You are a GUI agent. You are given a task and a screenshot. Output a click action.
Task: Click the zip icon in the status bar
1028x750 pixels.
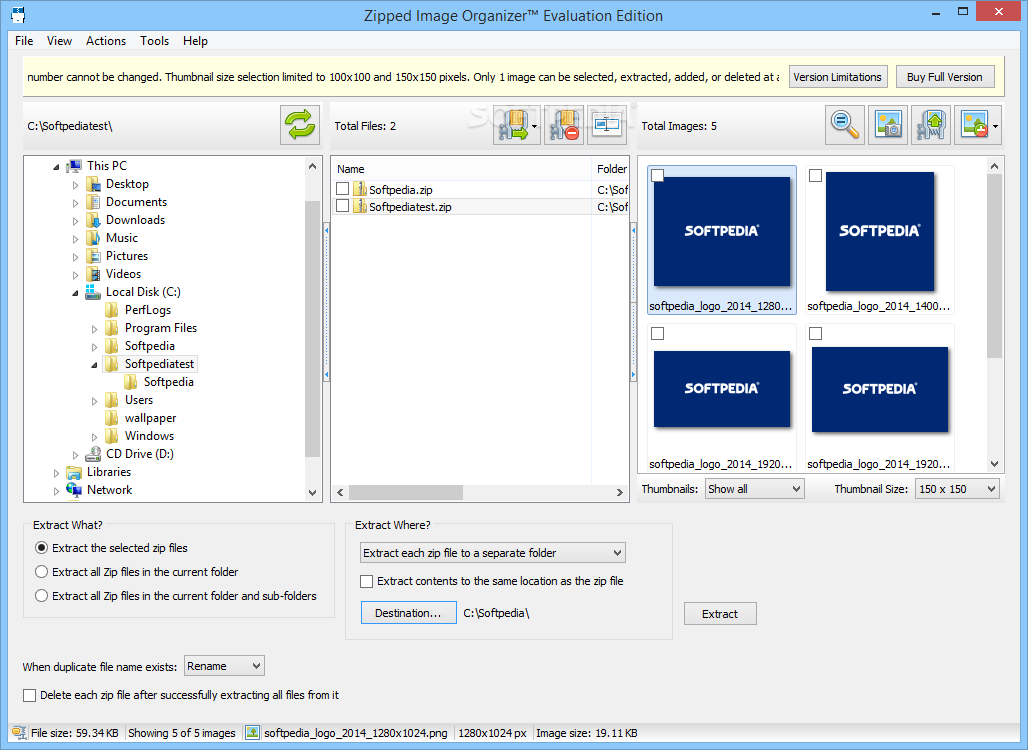[x=19, y=733]
